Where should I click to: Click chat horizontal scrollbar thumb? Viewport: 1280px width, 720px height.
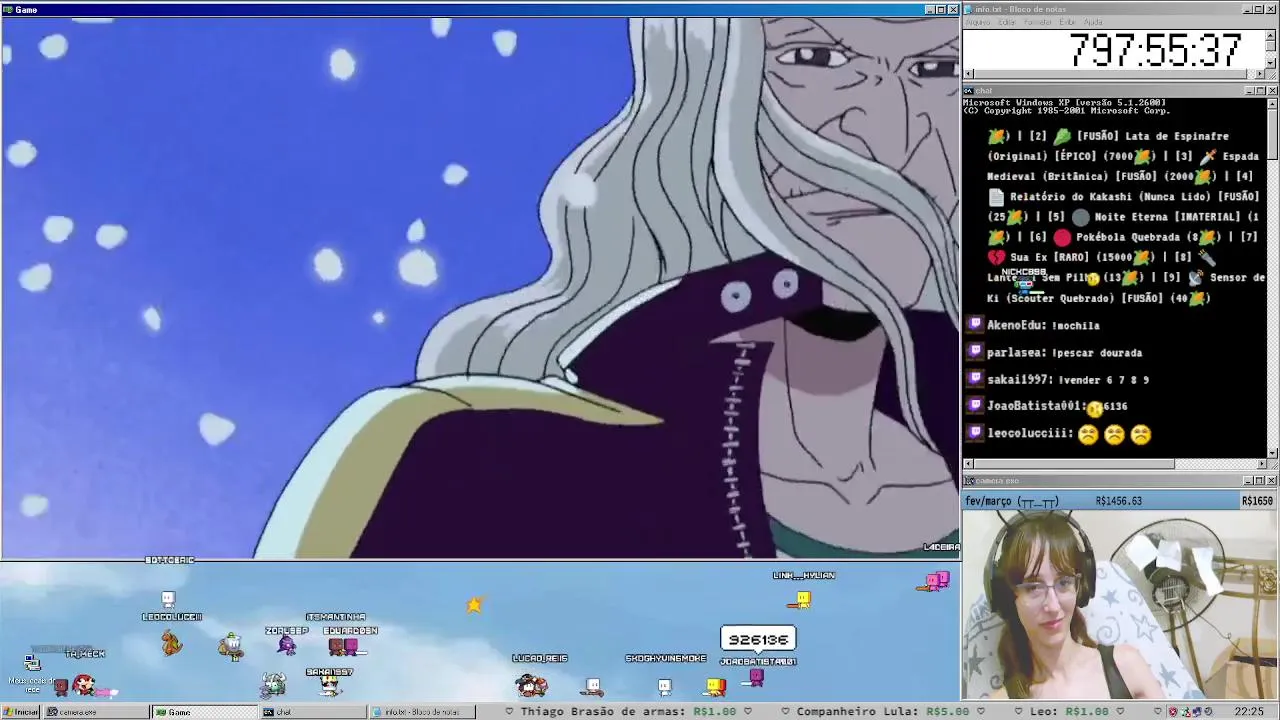click(x=1074, y=464)
